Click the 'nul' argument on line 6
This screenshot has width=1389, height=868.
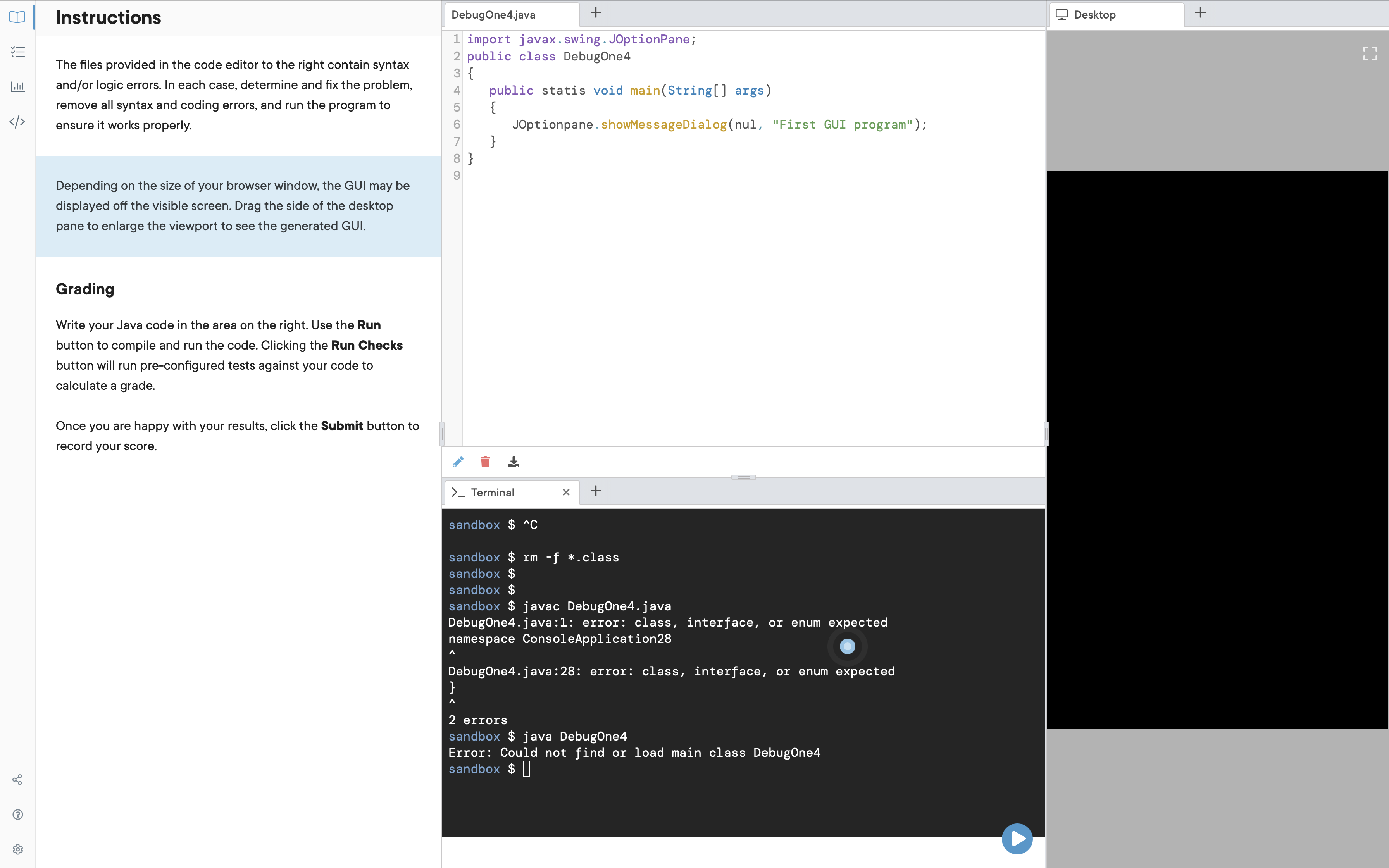tap(746, 124)
